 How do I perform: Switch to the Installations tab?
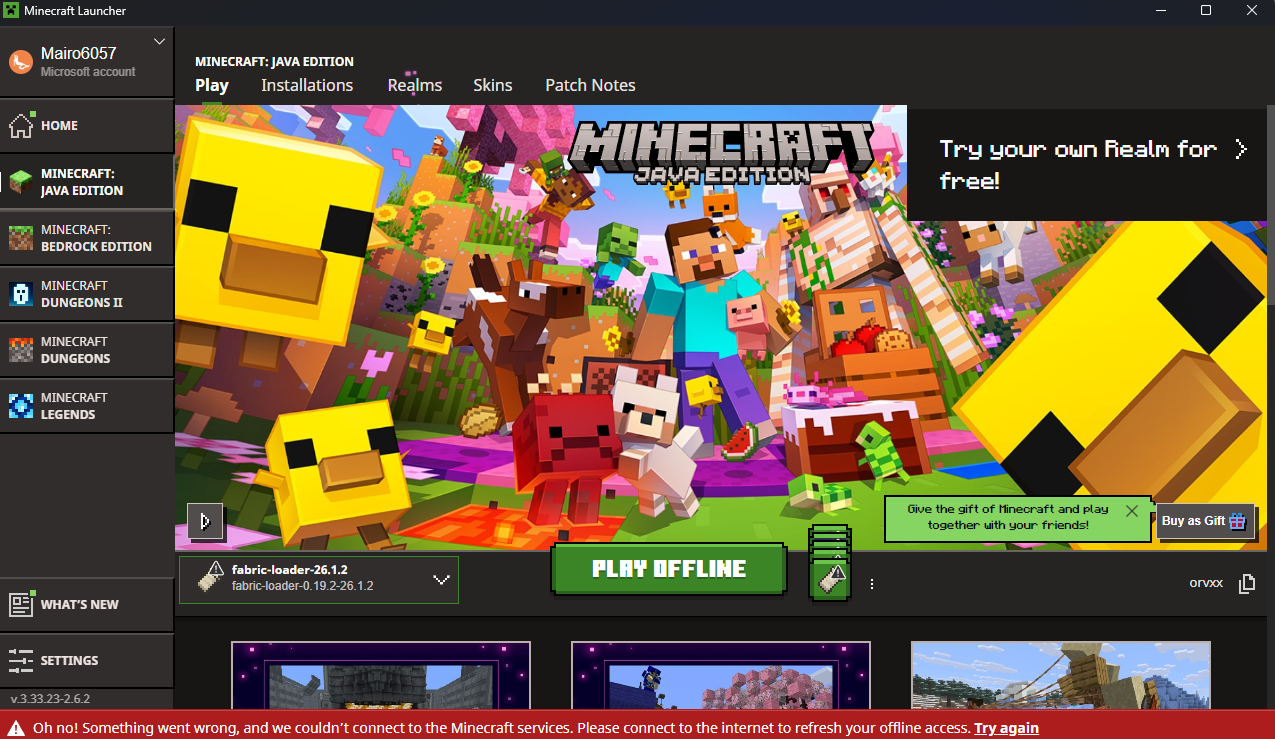coord(307,85)
